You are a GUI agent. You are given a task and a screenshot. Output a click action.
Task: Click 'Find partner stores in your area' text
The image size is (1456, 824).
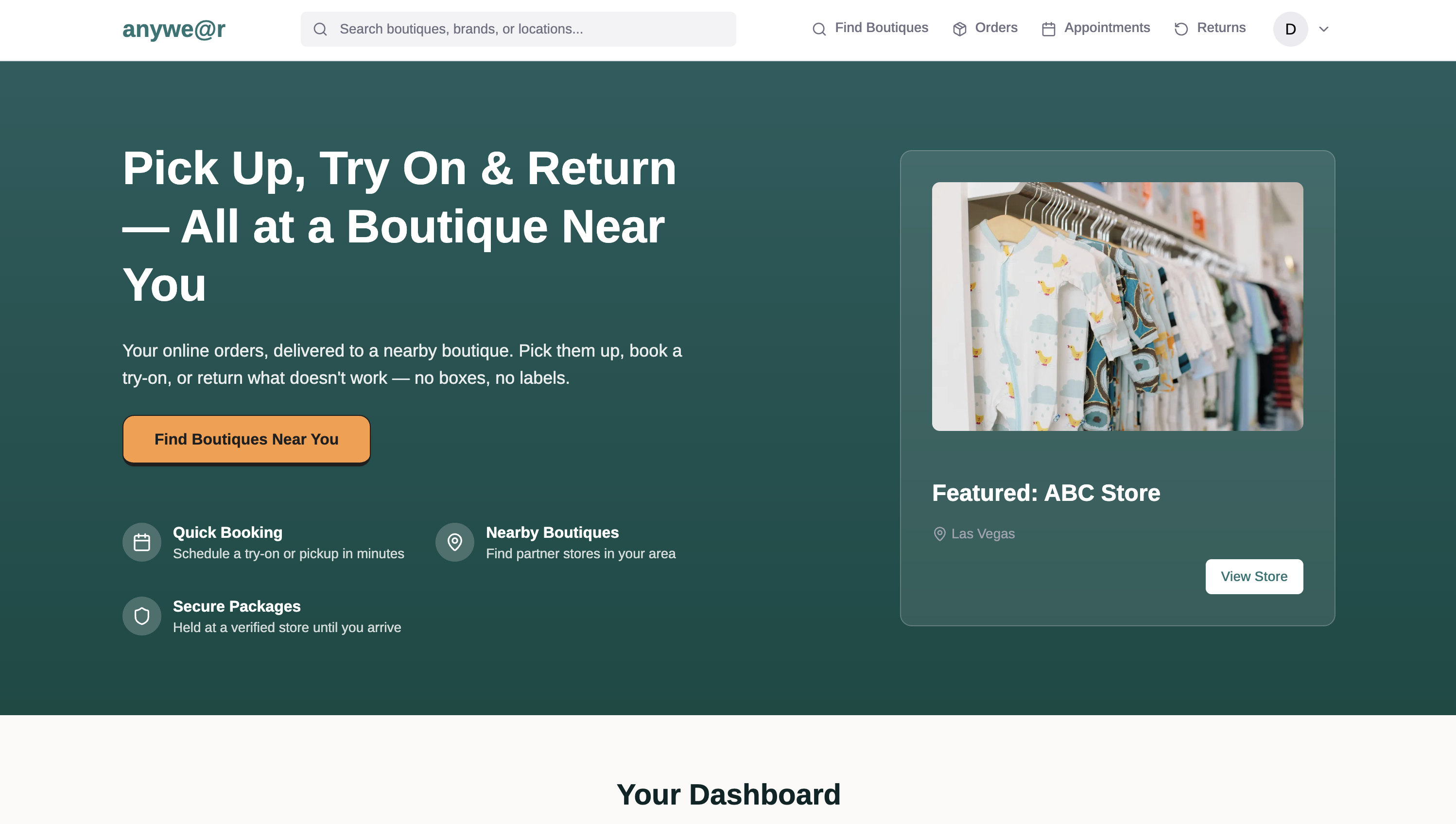(580, 553)
